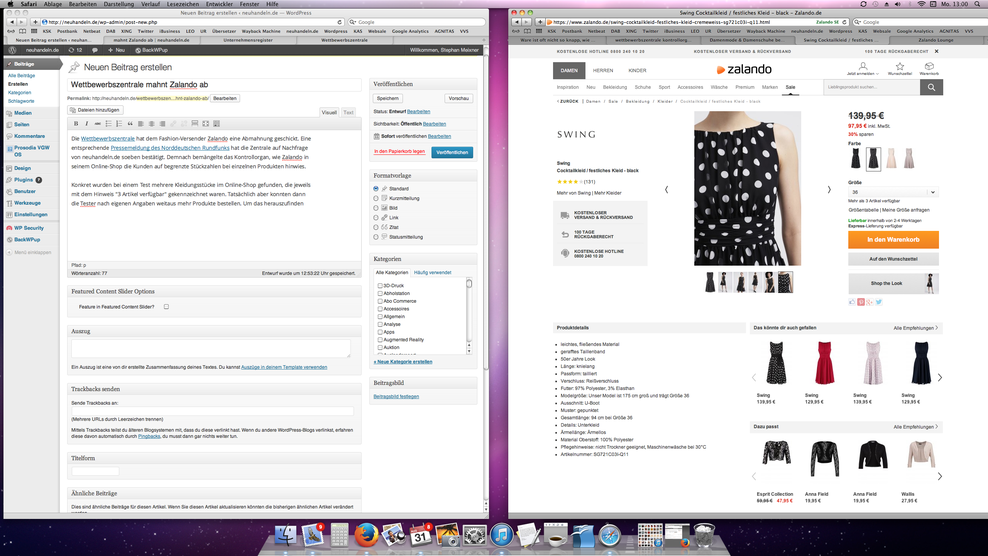
Task: Switch to the Häufig verwendet categories tab
Action: coord(432,272)
